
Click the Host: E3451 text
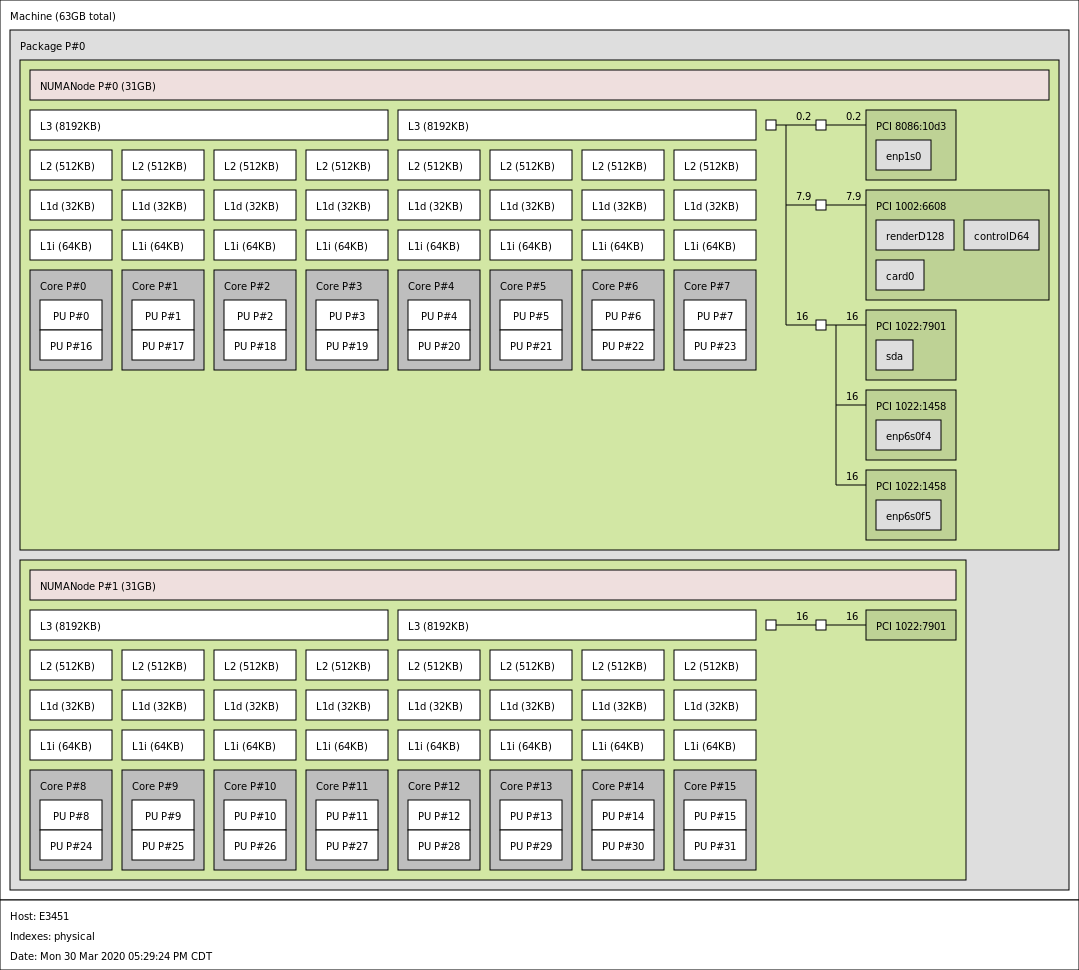point(40,916)
